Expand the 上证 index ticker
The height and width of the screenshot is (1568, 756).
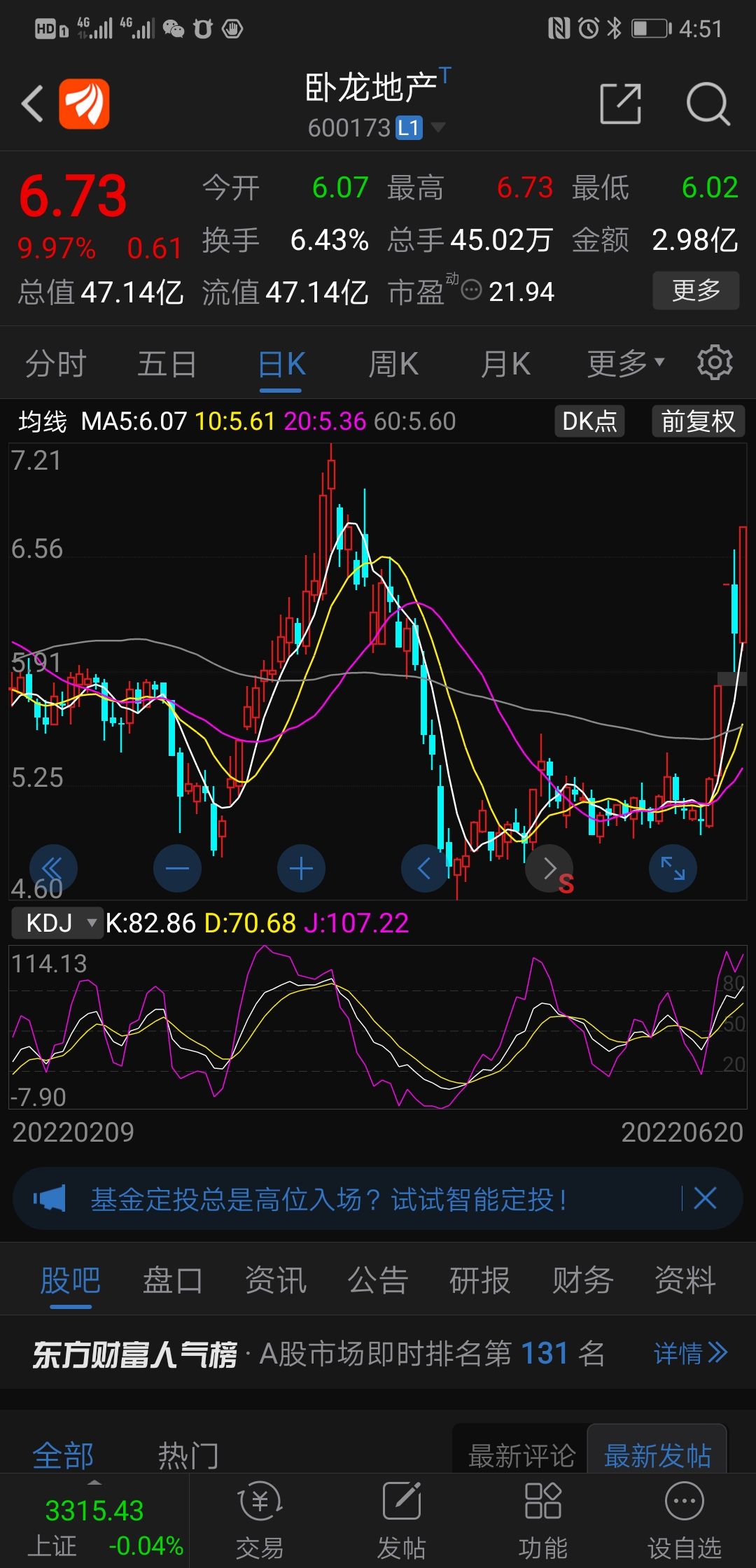tap(94, 1520)
